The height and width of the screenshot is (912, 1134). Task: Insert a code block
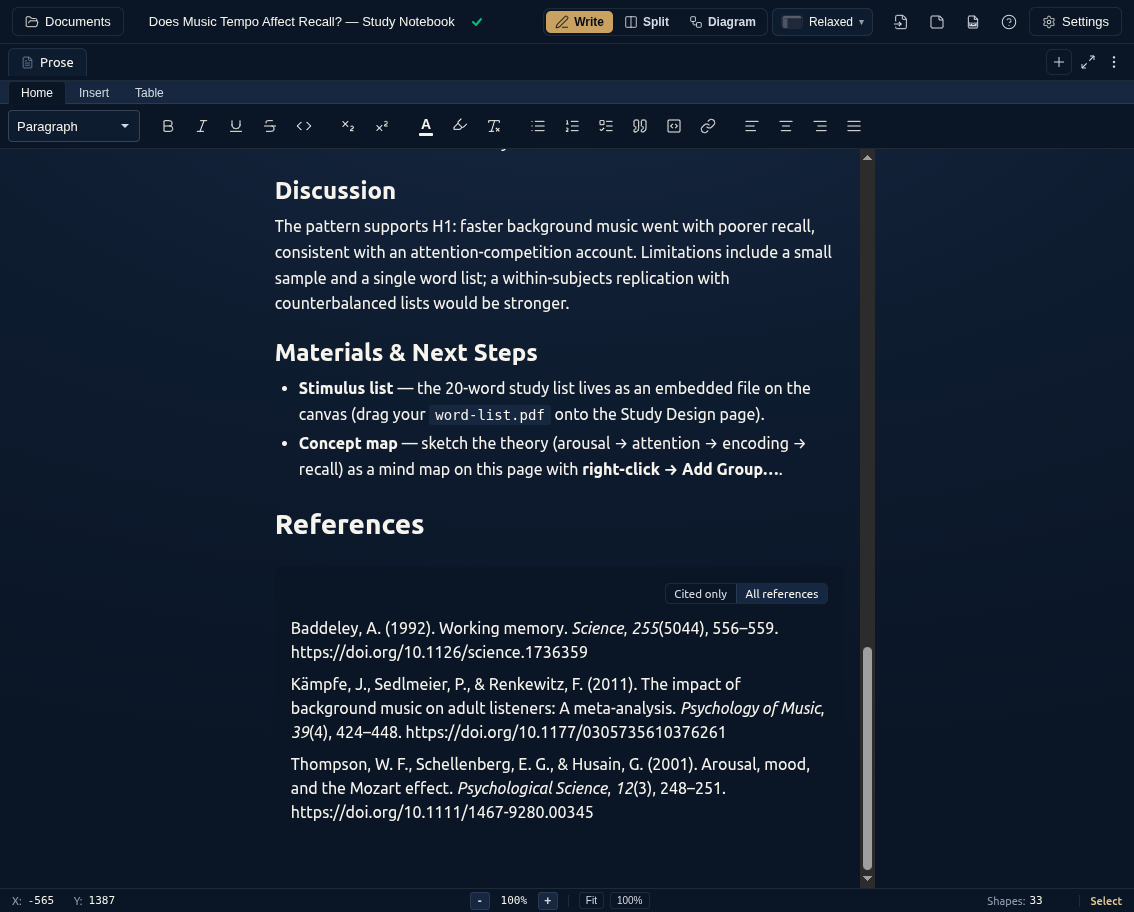[x=674, y=127]
